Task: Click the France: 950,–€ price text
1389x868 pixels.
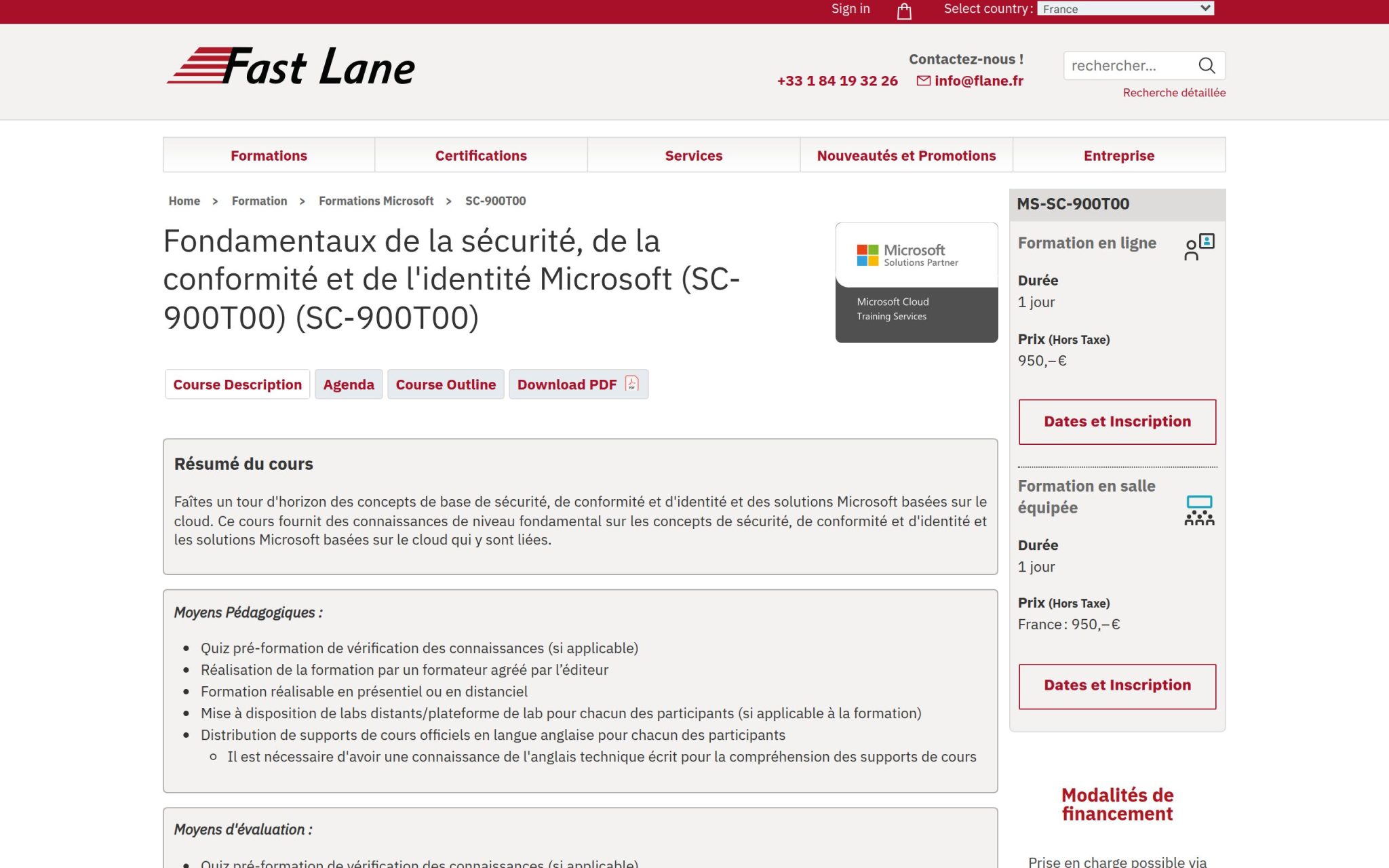Action: tap(1069, 625)
